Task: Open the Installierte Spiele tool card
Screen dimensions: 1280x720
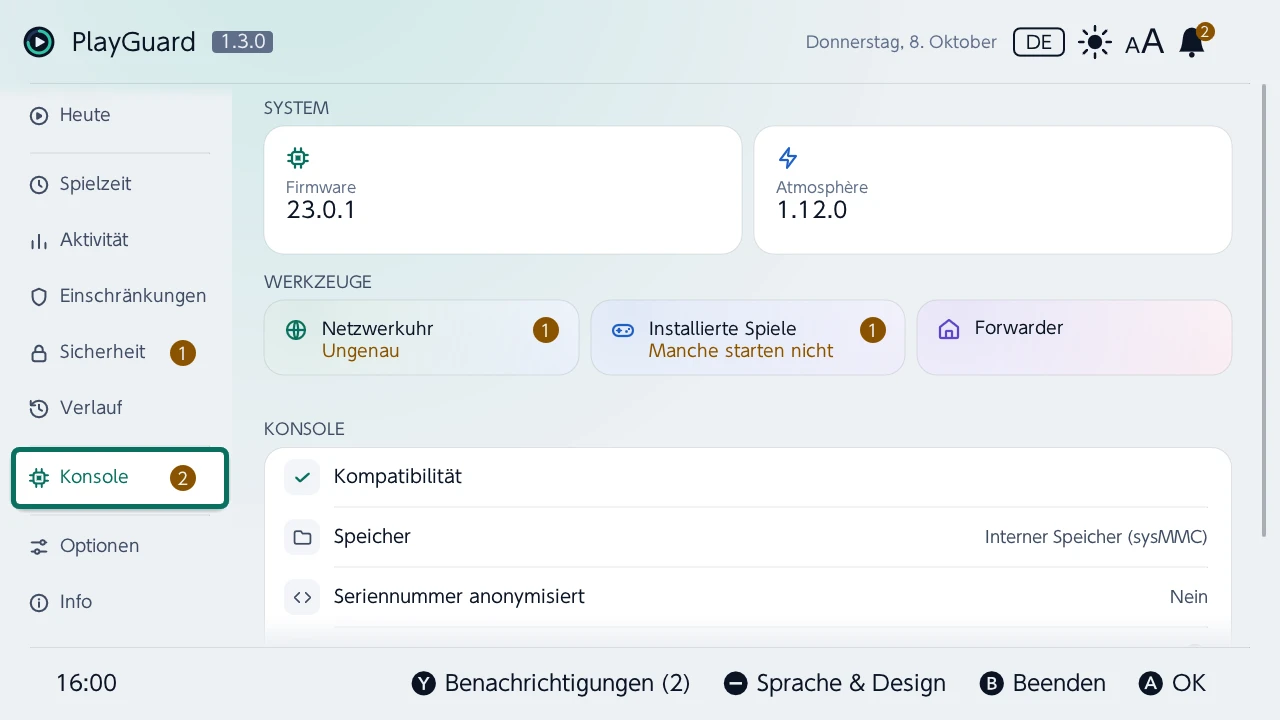Action: point(748,338)
